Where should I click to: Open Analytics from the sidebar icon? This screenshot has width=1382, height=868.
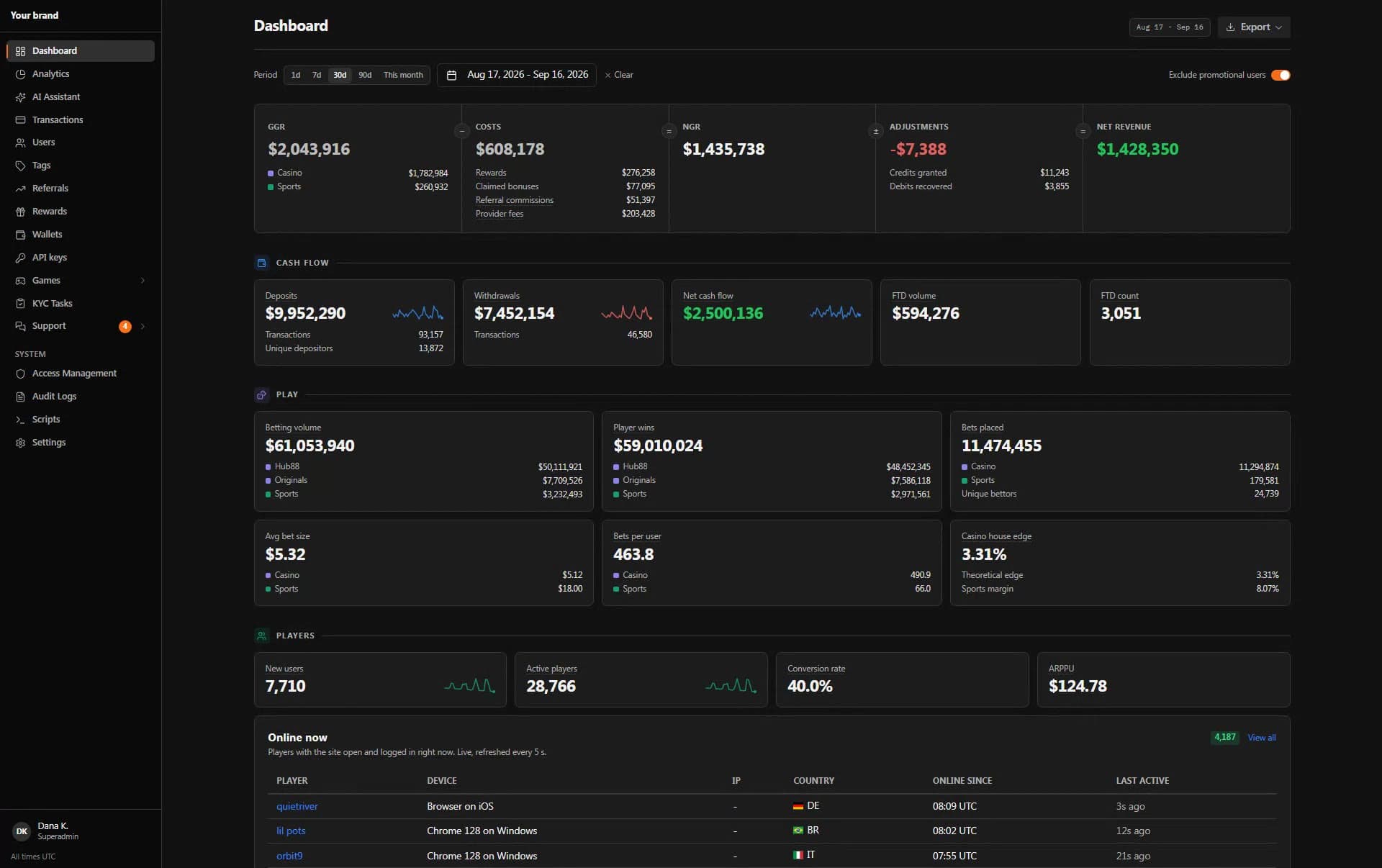[20, 74]
